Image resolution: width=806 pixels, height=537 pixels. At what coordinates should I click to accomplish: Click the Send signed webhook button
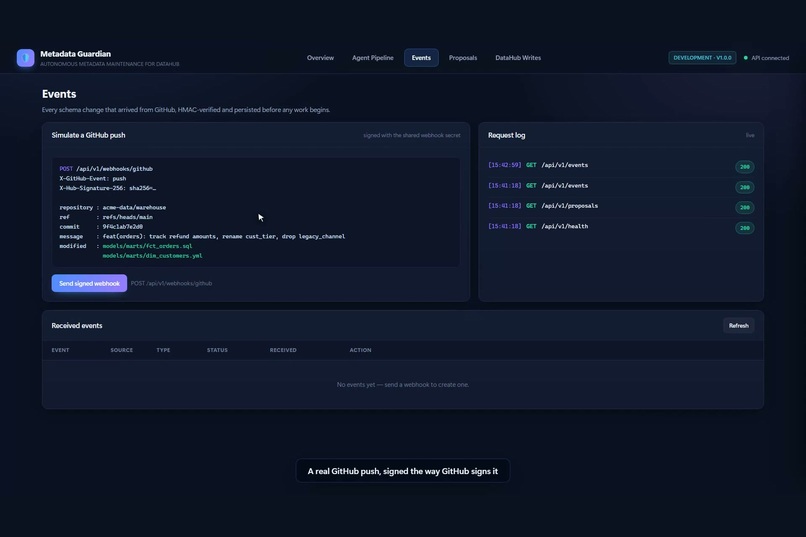click(x=89, y=283)
